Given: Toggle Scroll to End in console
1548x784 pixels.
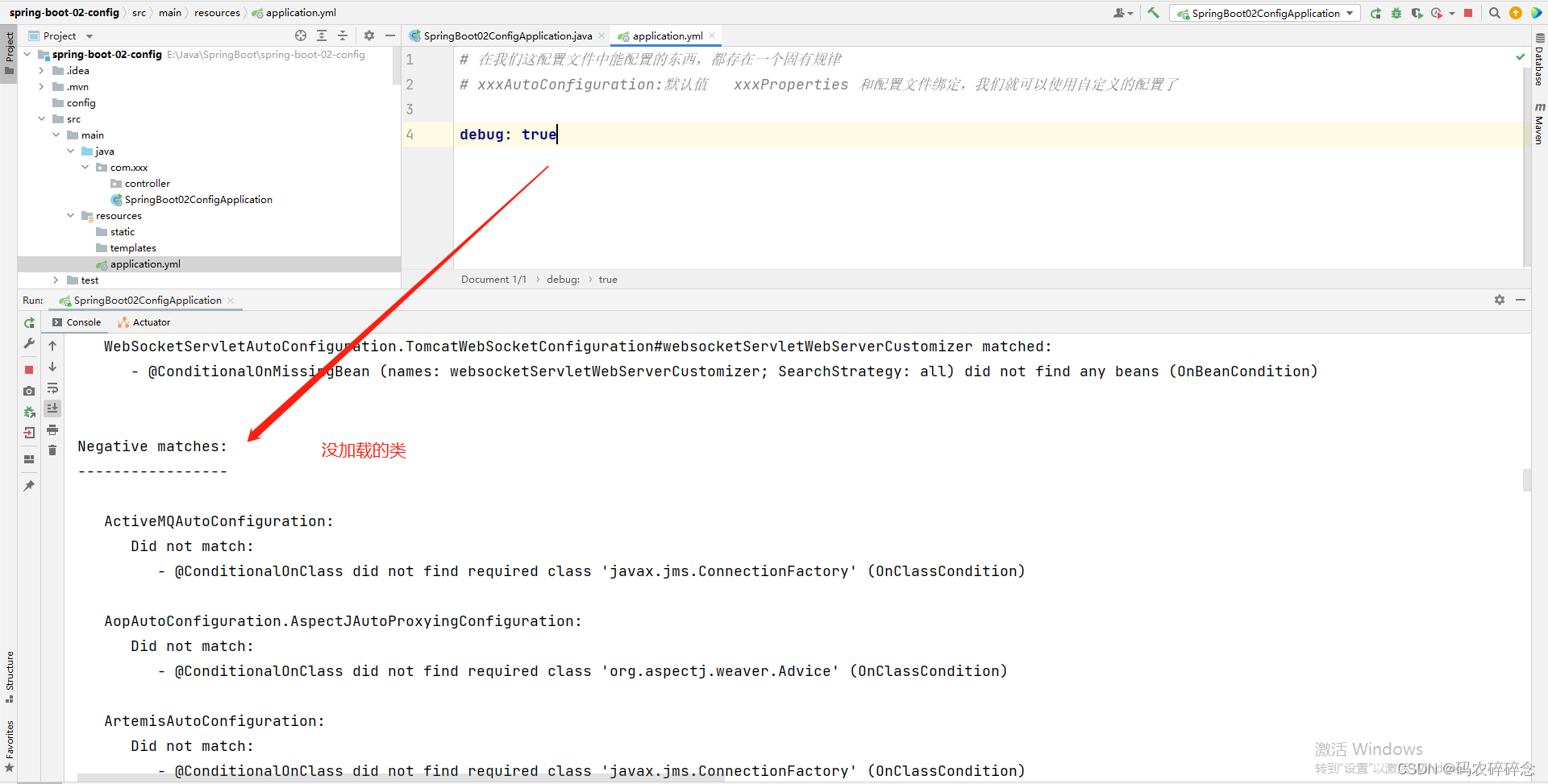Looking at the screenshot, I should 52,409.
